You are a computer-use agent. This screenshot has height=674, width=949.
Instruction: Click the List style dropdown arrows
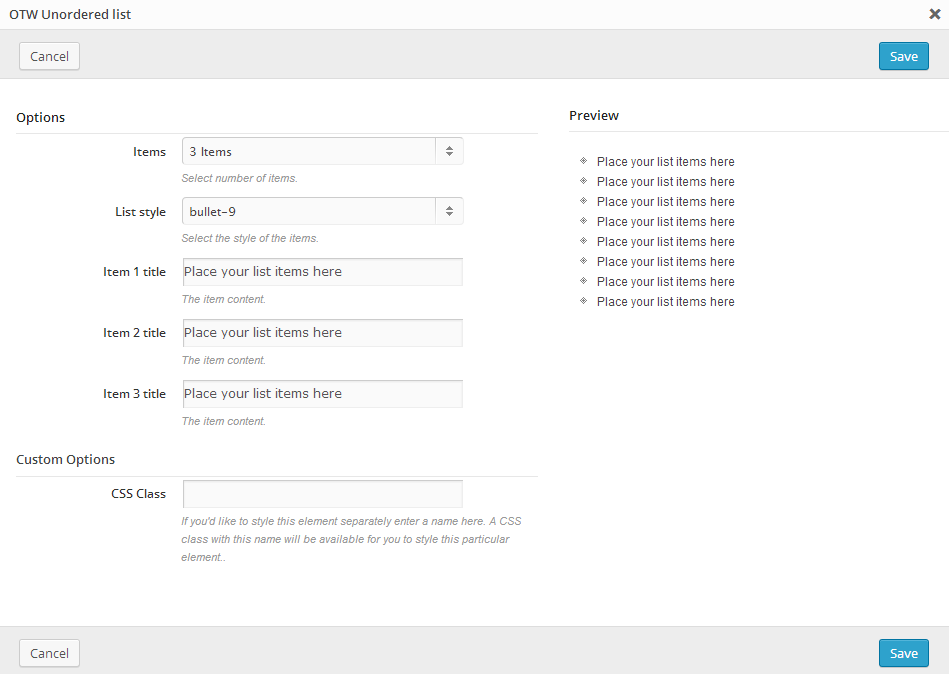[449, 212]
